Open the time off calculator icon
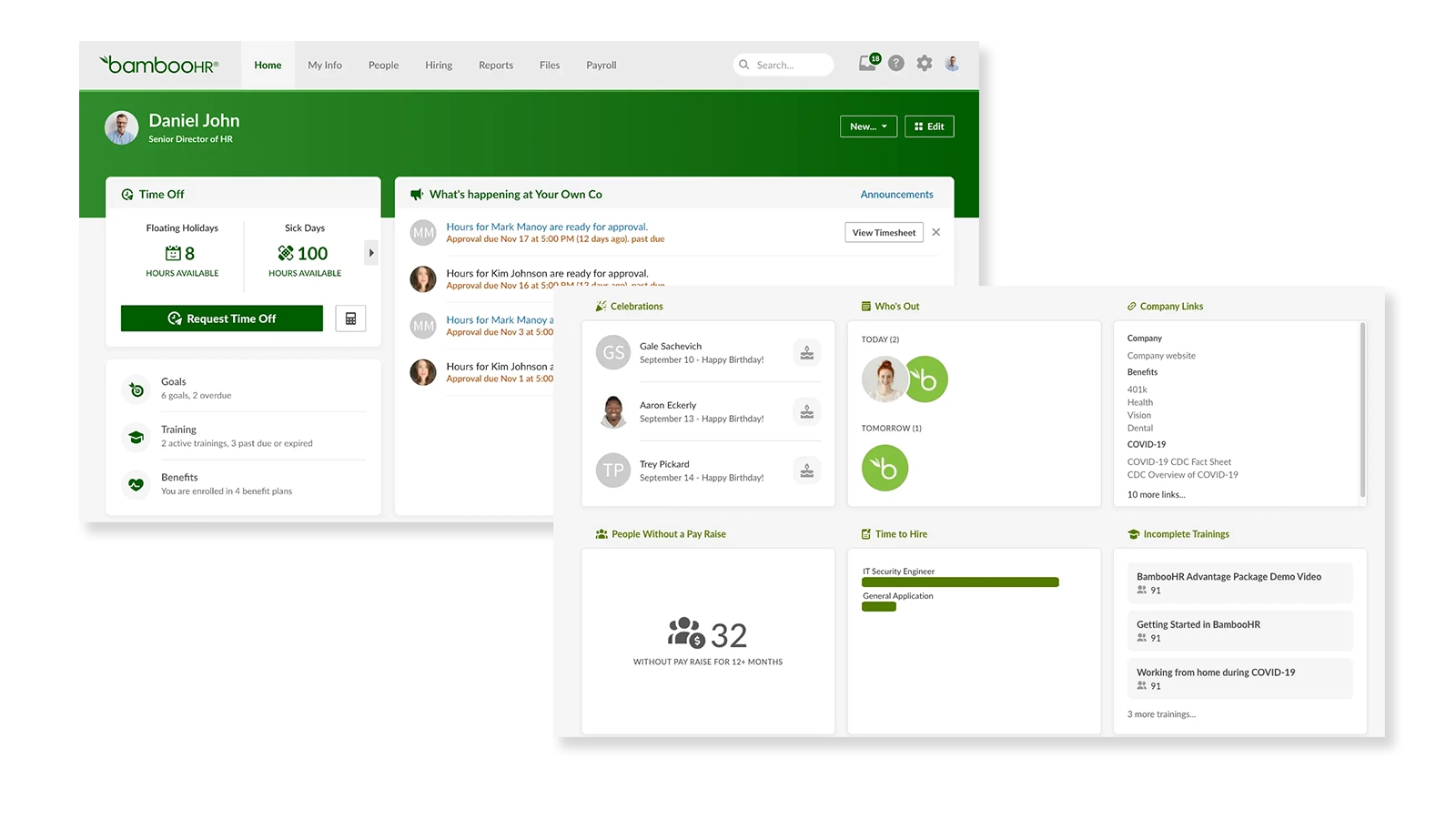Image resolution: width=1456 pixels, height=819 pixels. 350,318
